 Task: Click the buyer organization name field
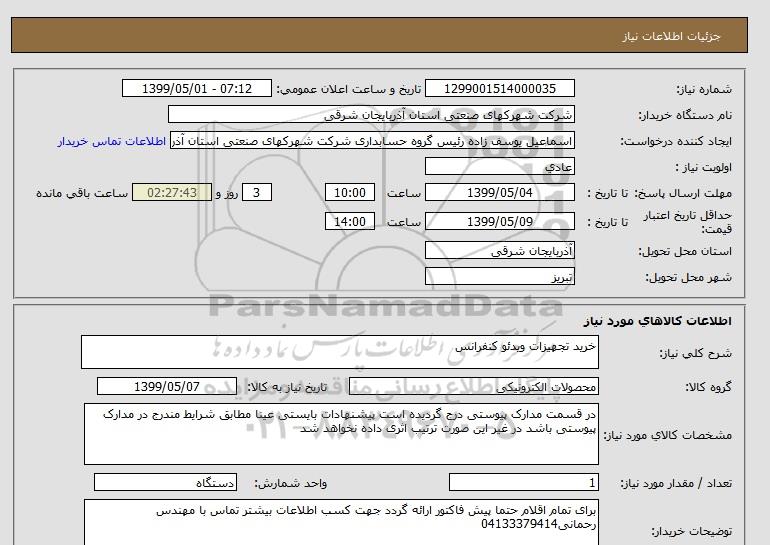pyautogui.click(x=371, y=114)
